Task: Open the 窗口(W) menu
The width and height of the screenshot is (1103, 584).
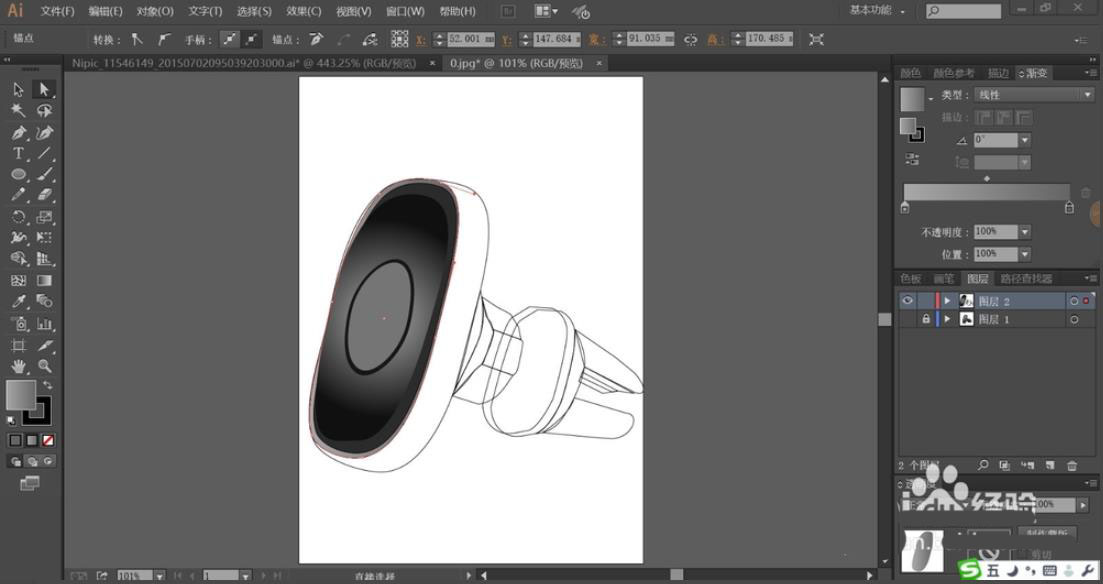Action: point(405,11)
